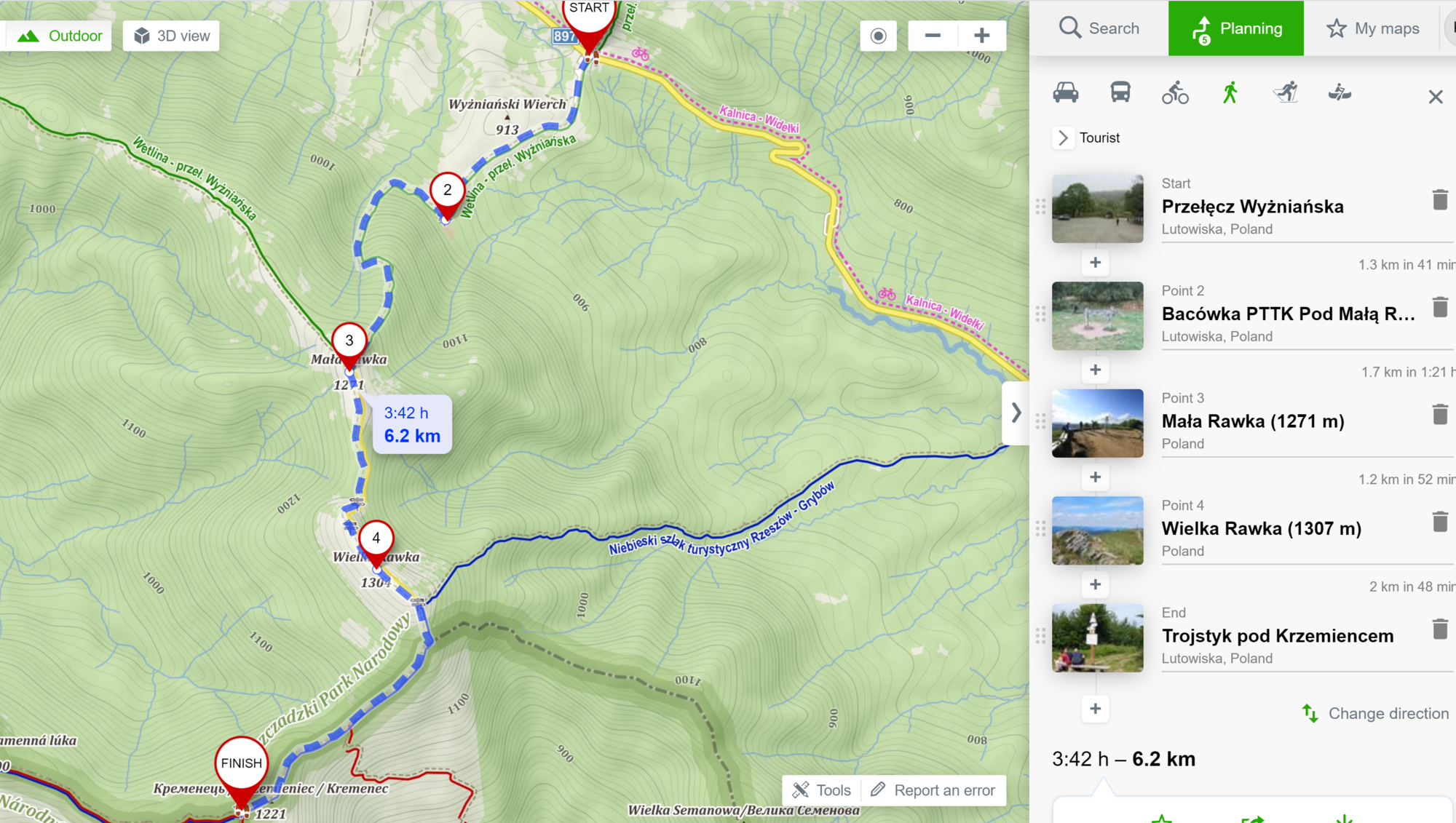Zoom in the map with plus
The image size is (1456, 823).
(981, 36)
